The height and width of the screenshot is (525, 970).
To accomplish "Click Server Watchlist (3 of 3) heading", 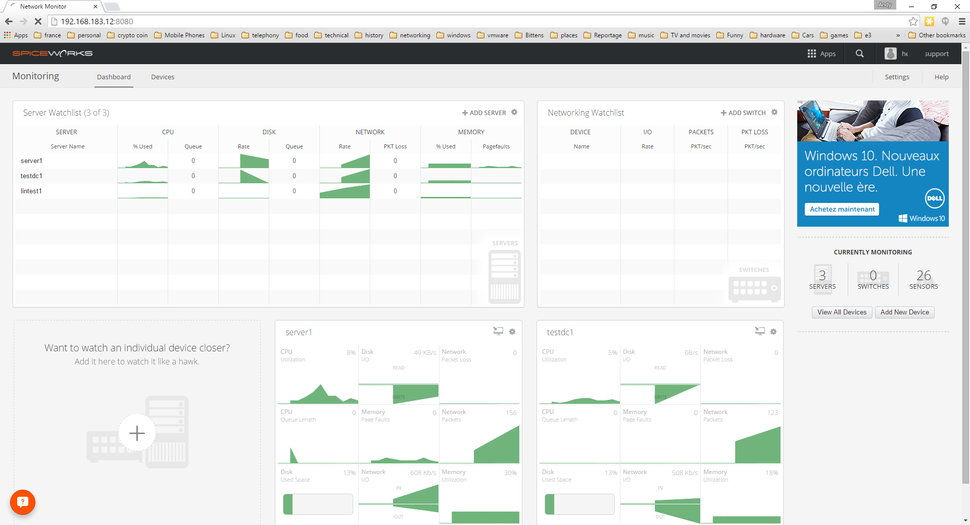I will pyautogui.click(x=66, y=113).
